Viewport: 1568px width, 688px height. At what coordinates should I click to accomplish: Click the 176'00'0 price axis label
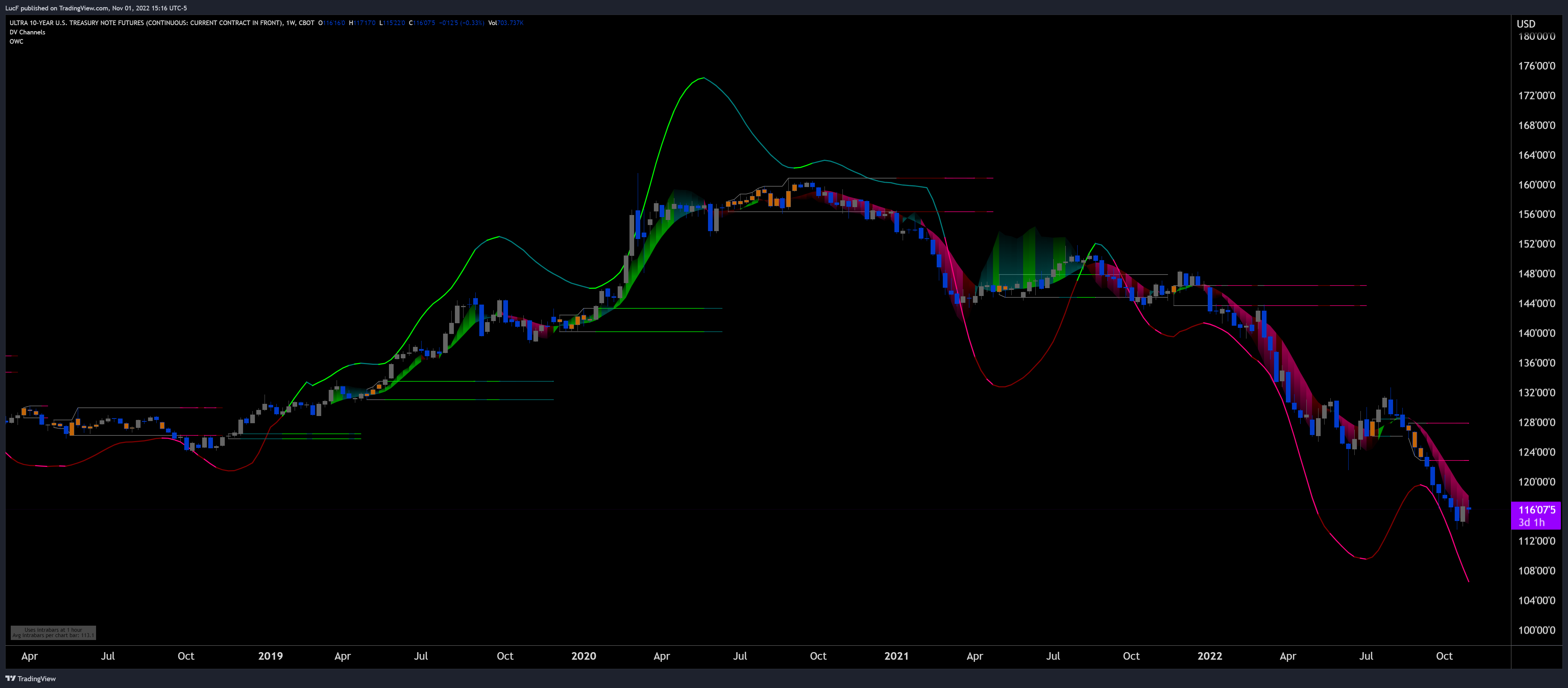[x=1536, y=66]
